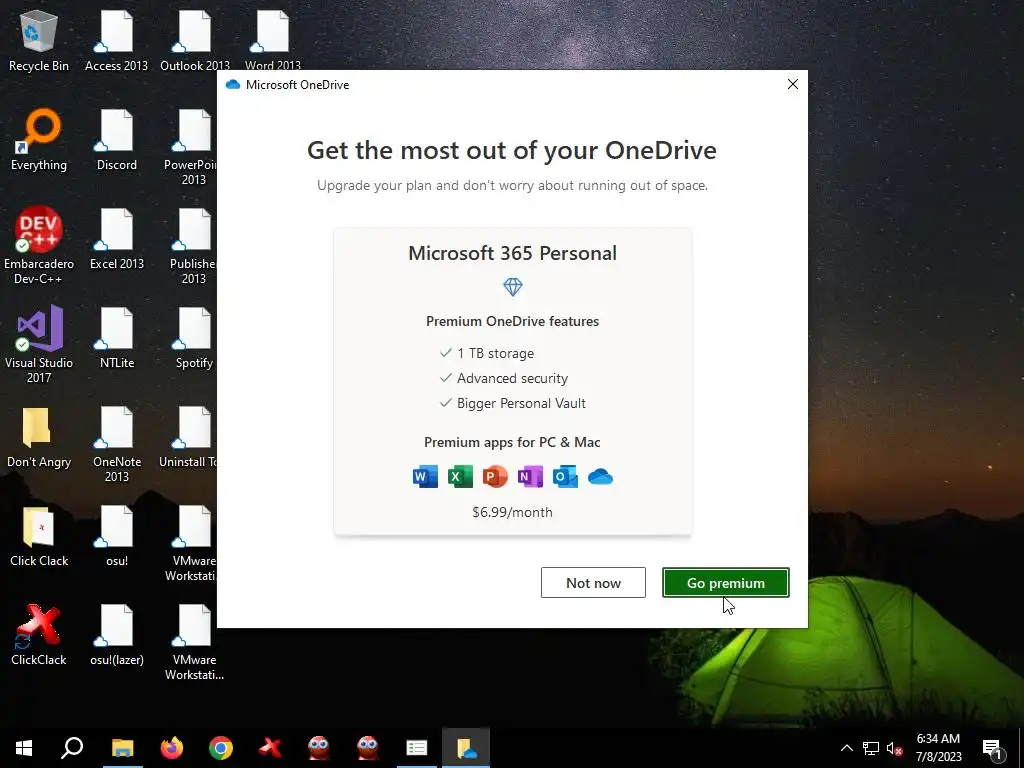Select the NTLite desktop shortcut
This screenshot has width=1024, height=768.
pos(116,338)
